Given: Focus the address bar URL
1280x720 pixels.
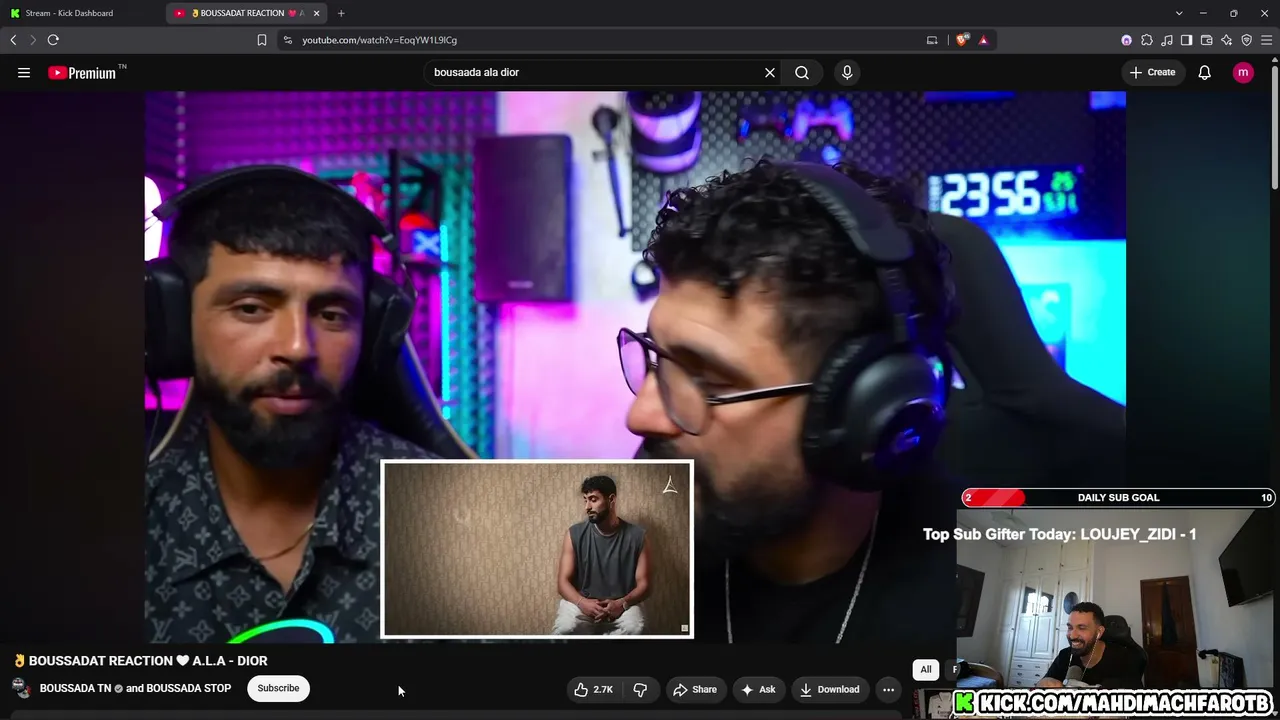Looking at the screenshot, I should [380, 40].
